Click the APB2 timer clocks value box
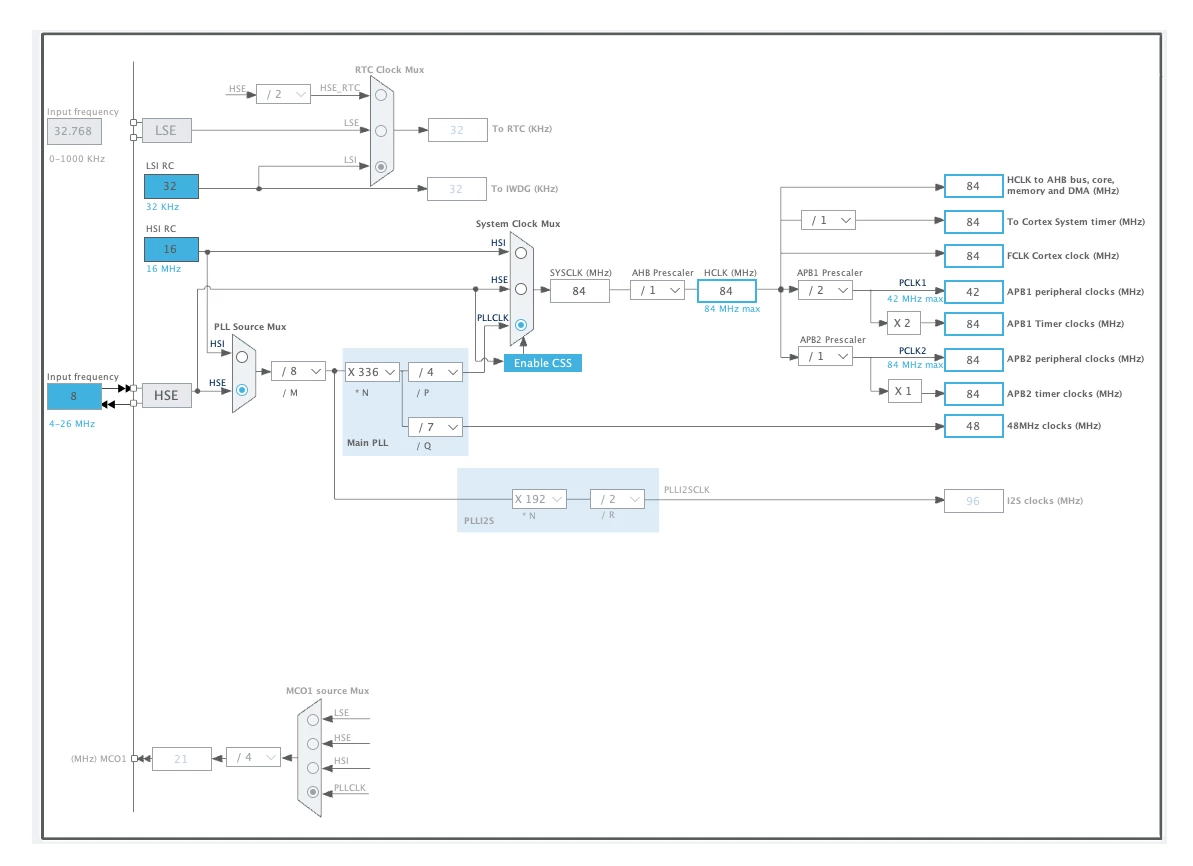This screenshot has width=1193, height=866. click(974, 393)
